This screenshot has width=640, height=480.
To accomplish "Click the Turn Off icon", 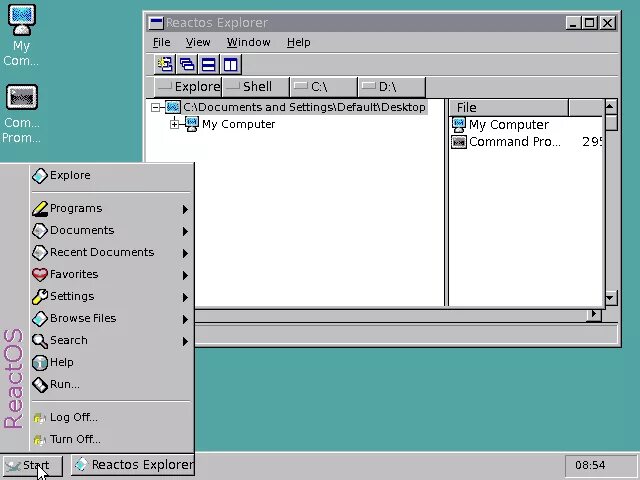I will [x=40, y=440].
